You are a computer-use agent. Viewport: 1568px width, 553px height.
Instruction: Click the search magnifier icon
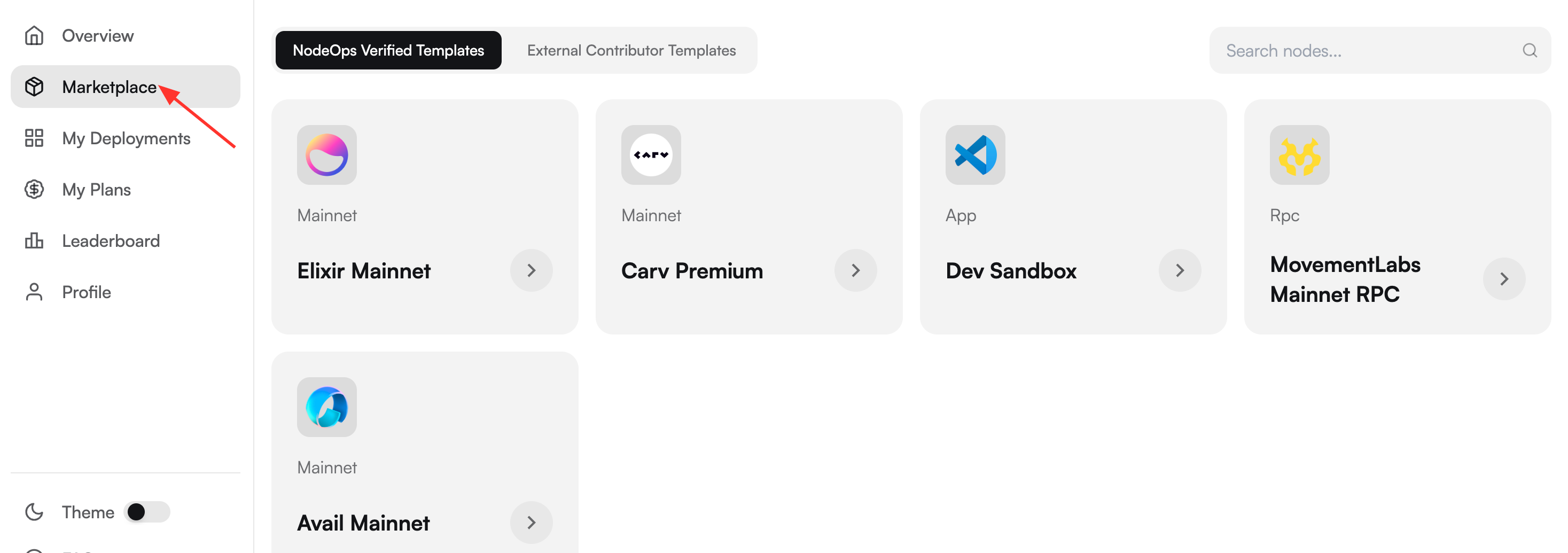(x=1530, y=51)
